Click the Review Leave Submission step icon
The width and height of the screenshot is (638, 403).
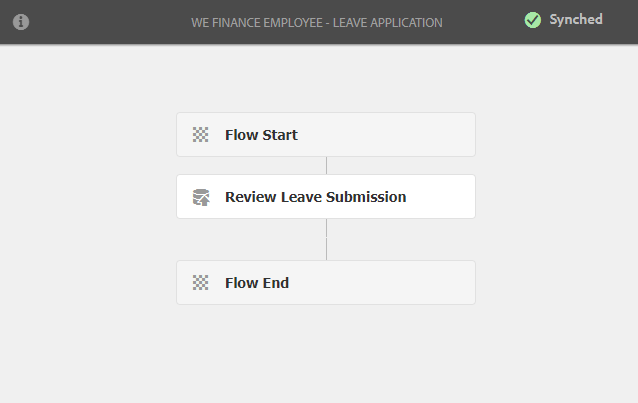pos(201,197)
